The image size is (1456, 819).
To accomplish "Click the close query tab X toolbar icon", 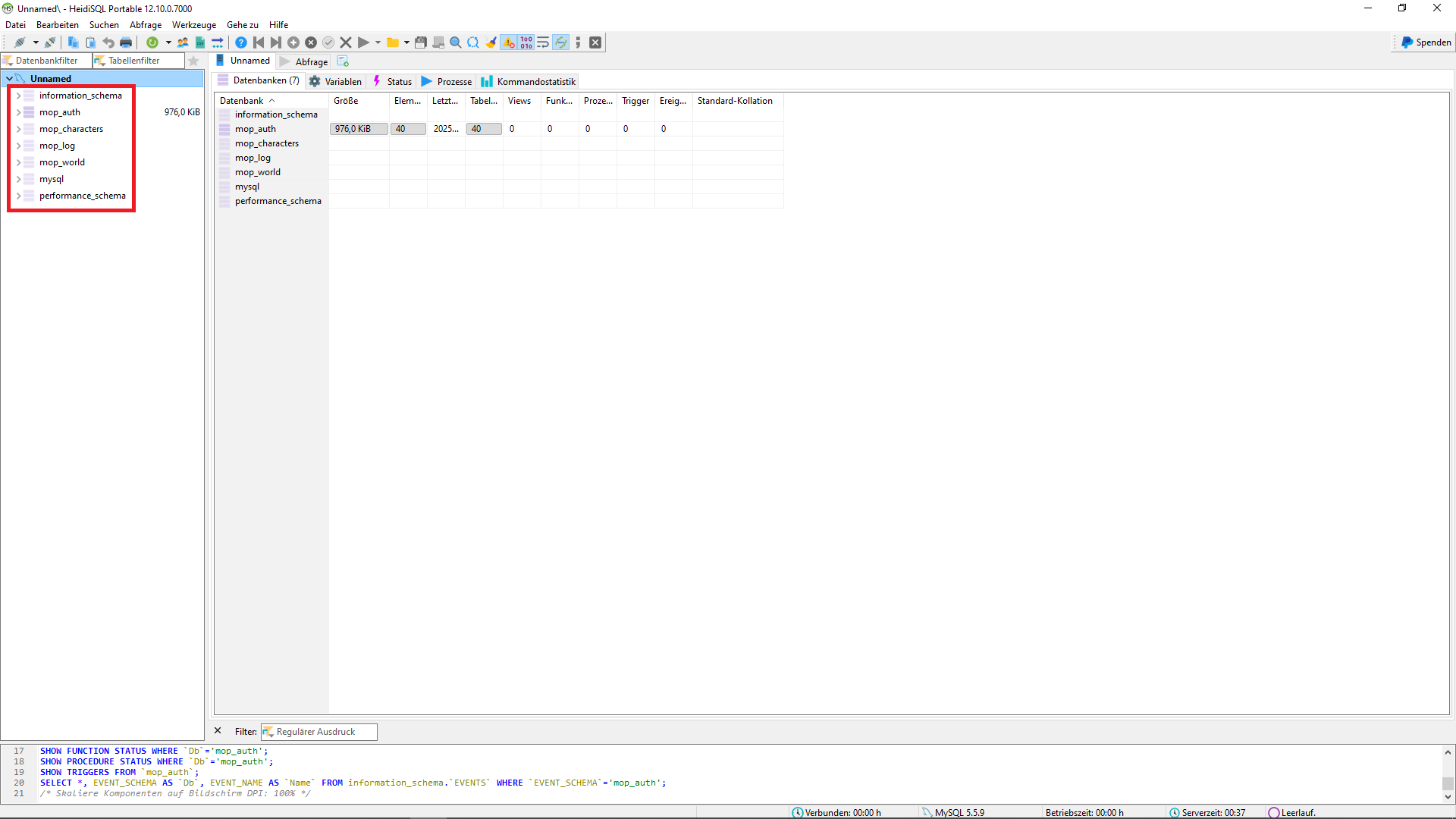I will [595, 42].
